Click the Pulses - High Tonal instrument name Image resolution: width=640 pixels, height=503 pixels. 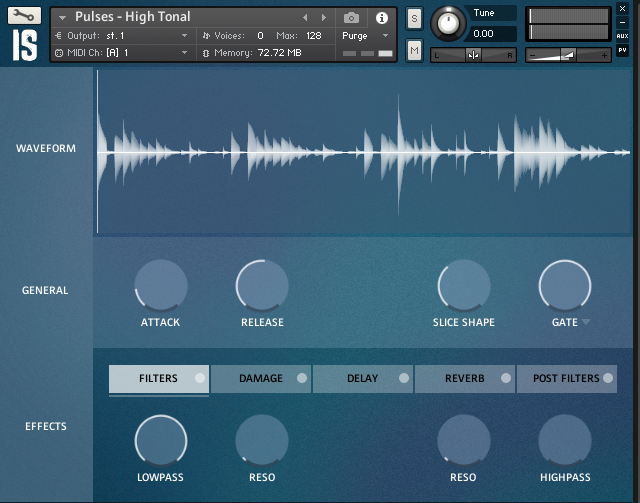[133, 17]
